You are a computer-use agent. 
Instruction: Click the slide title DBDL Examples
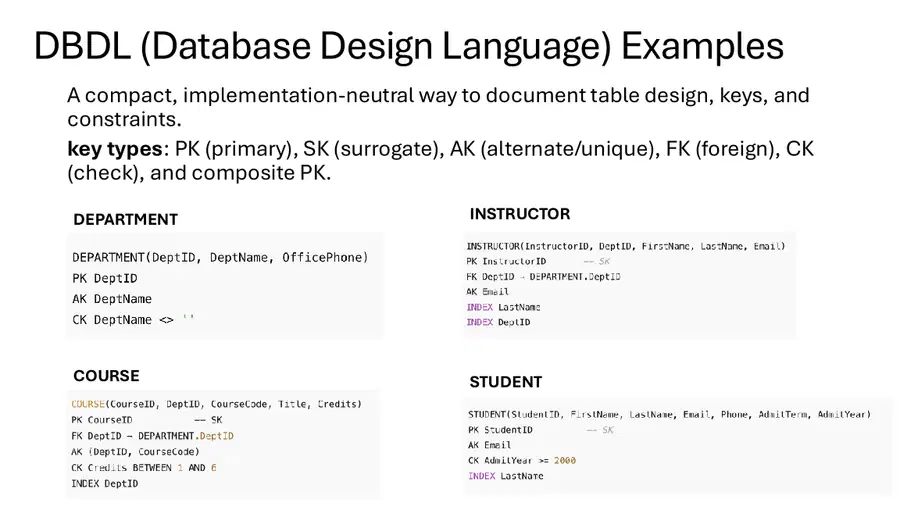pos(409,46)
